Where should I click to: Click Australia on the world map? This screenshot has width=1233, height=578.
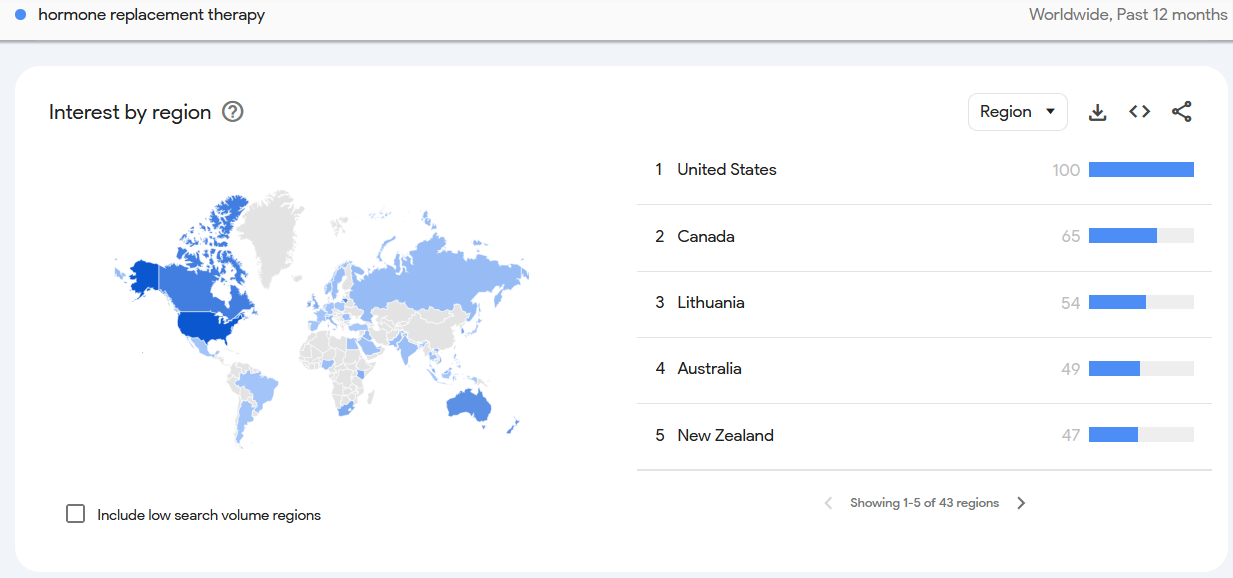click(467, 407)
